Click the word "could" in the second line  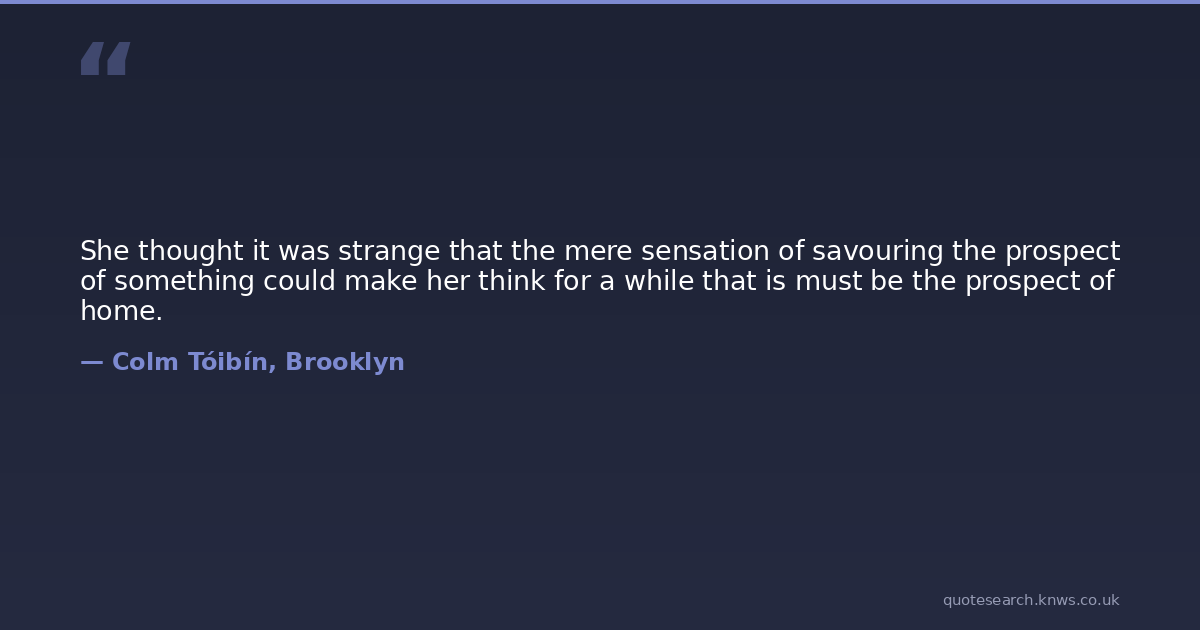tap(299, 281)
